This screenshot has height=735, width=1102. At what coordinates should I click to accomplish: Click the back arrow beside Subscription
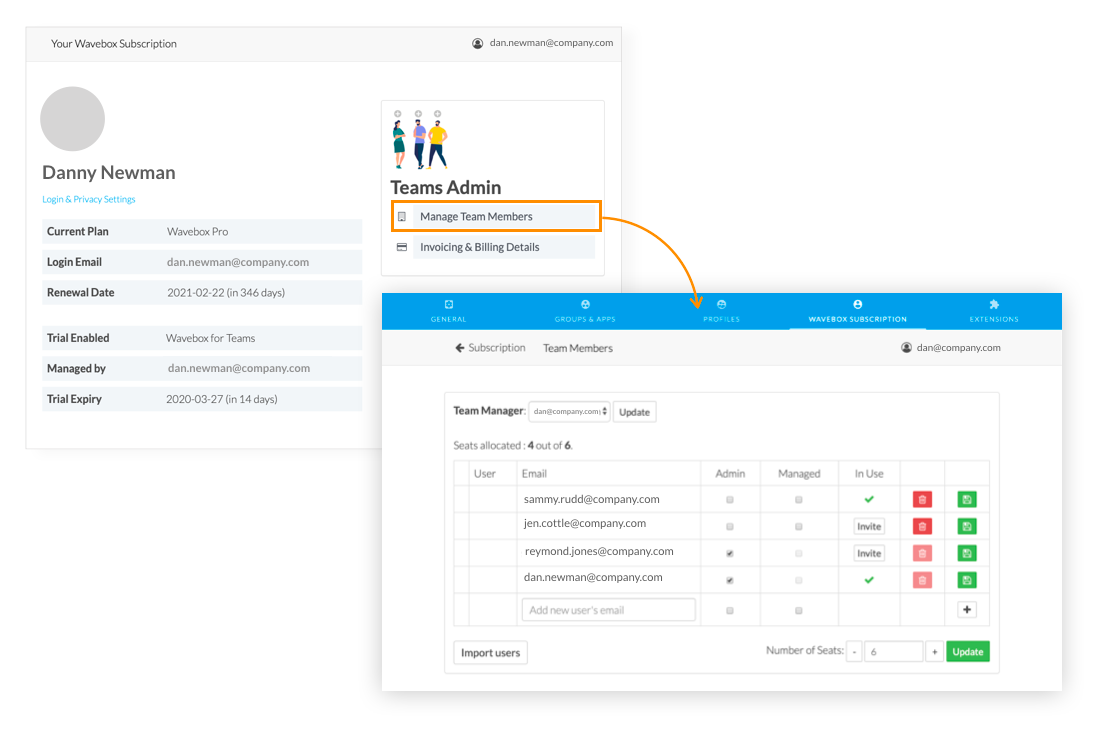tap(460, 348)
